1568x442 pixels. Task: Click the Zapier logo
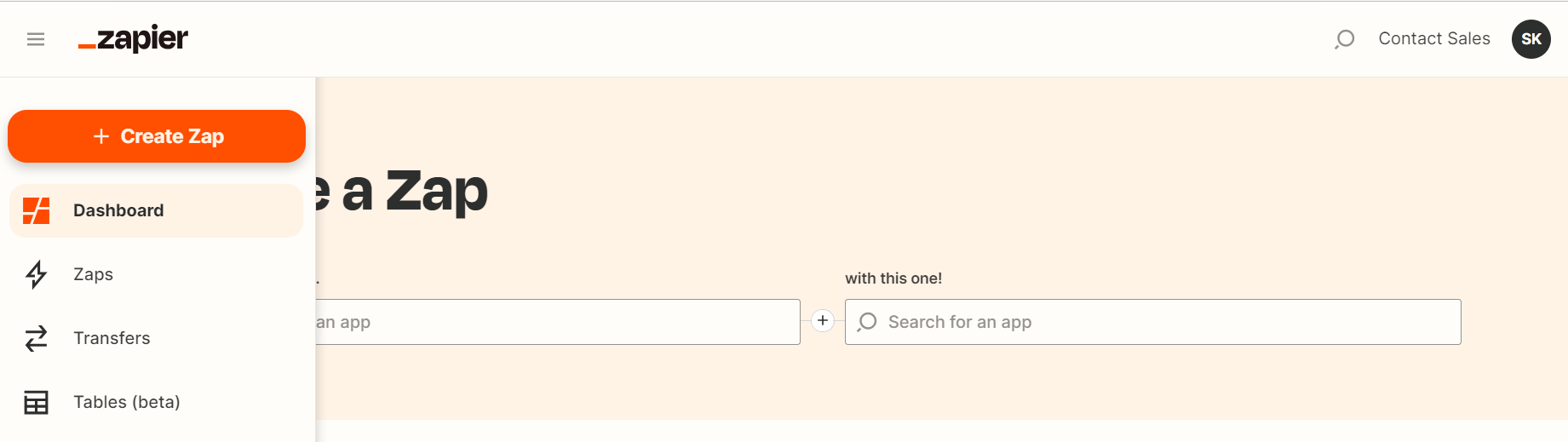(134, 39)
